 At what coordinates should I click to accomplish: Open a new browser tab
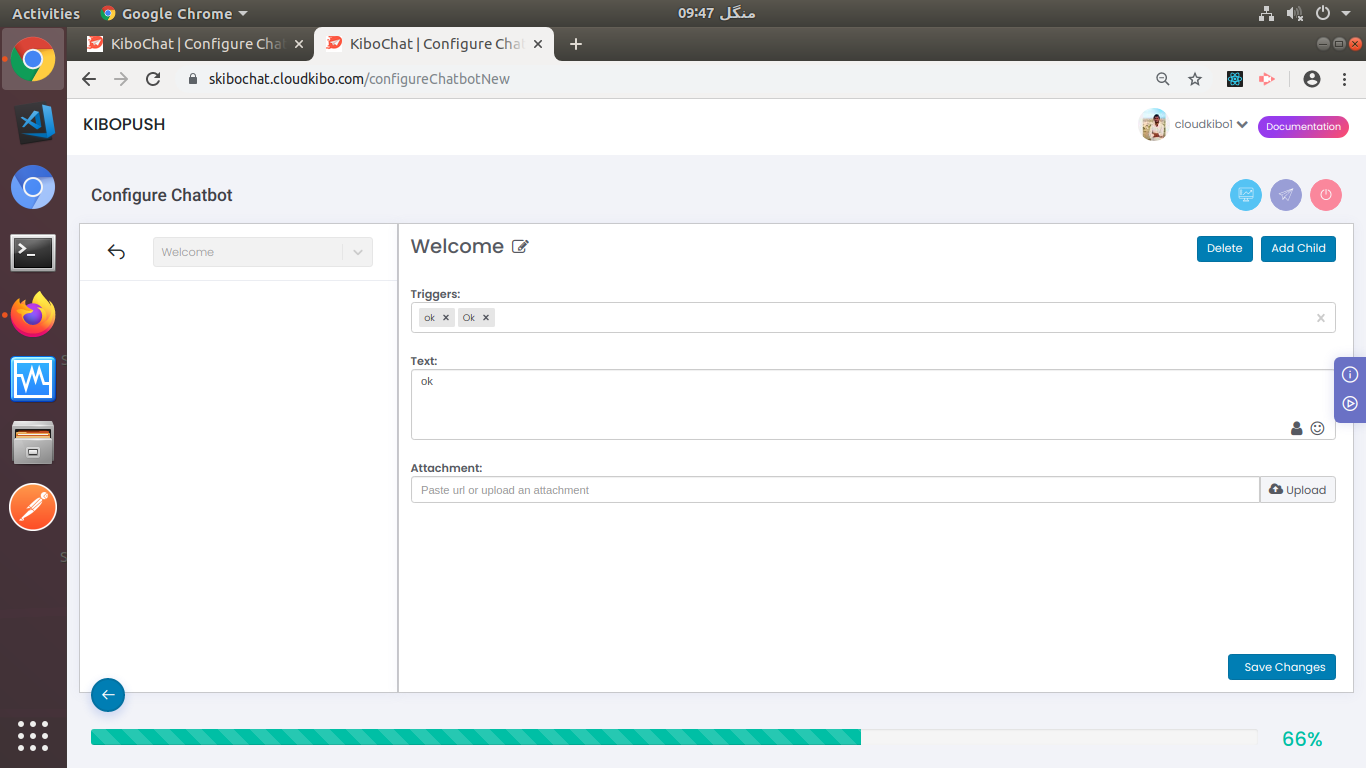pos(575,44)
